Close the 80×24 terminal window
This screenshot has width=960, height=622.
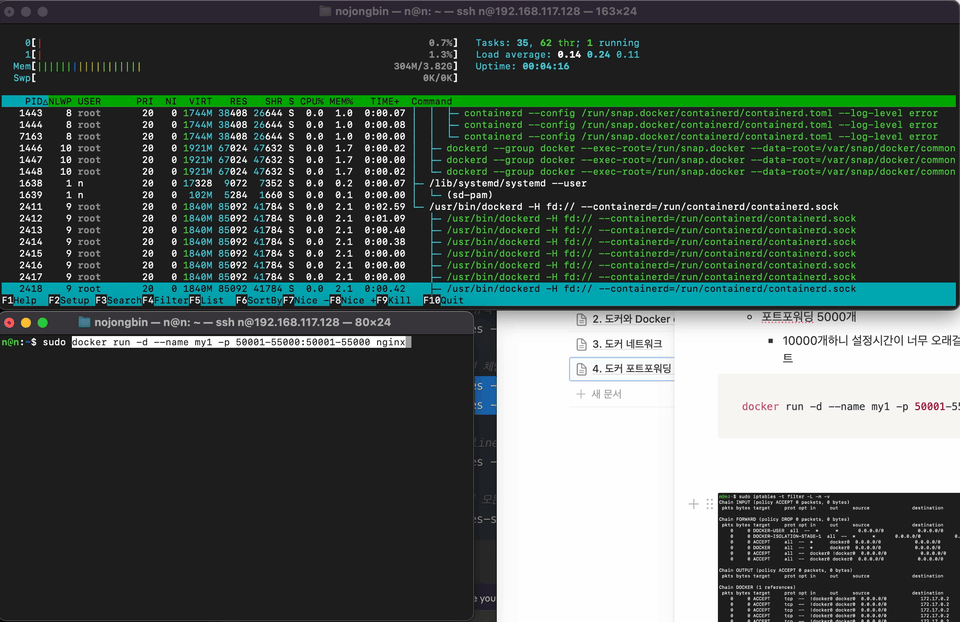coord(9,323)
